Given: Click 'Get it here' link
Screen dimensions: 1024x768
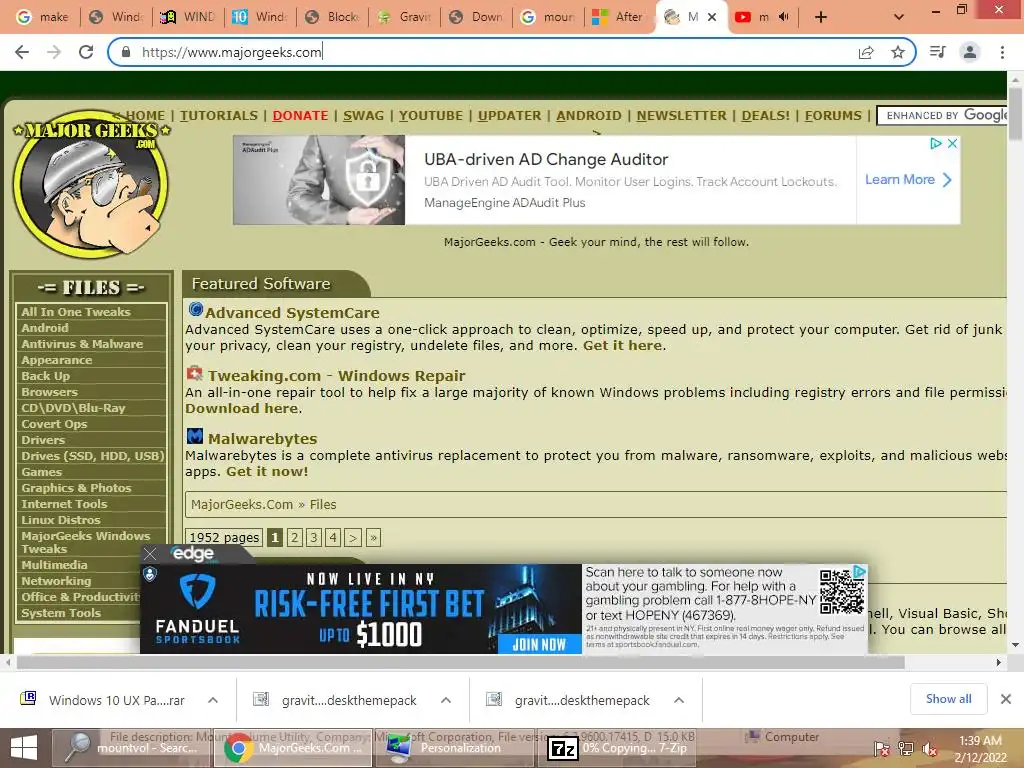Looking at the screenshot, I should click(x=622, y=345).
